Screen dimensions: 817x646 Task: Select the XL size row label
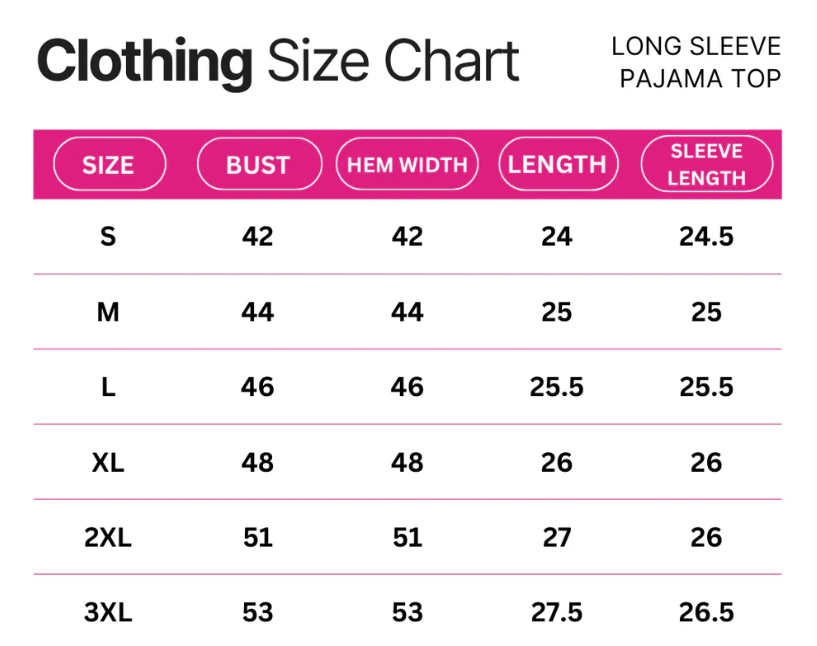coord(108,462)
